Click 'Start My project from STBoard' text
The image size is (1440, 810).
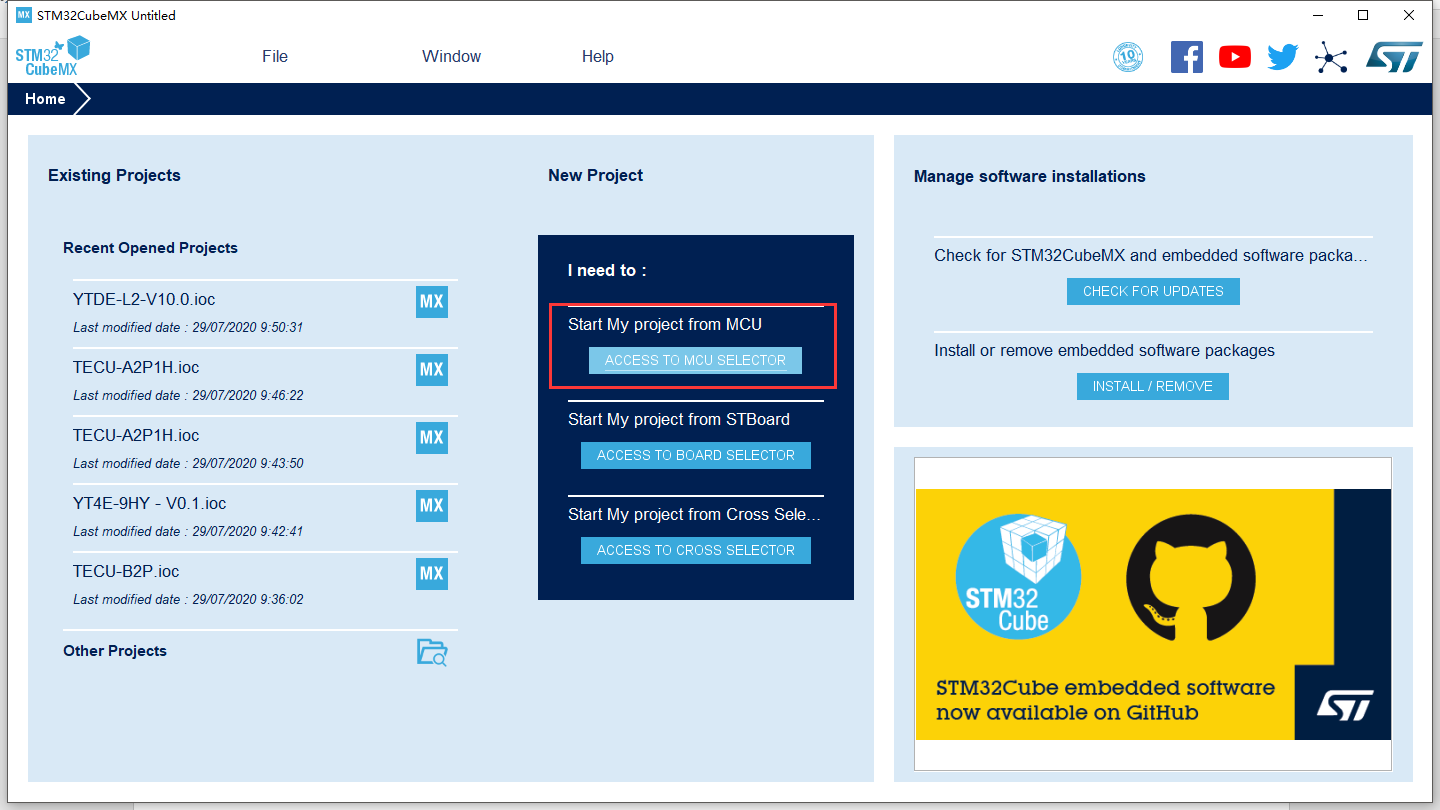tap(679, 419)
